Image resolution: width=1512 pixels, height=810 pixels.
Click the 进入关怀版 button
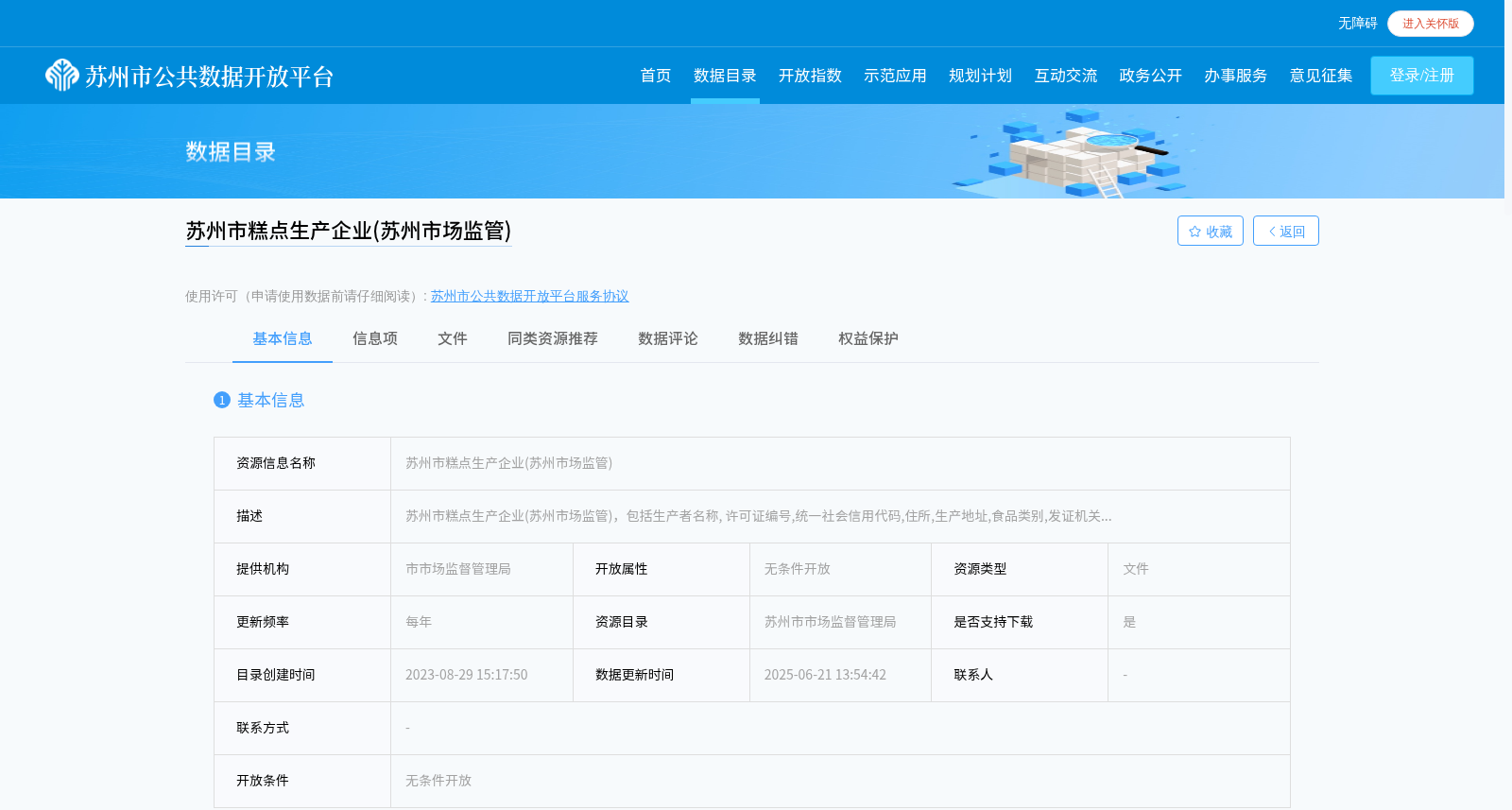pyautogui.click(x=1431, y=24)
